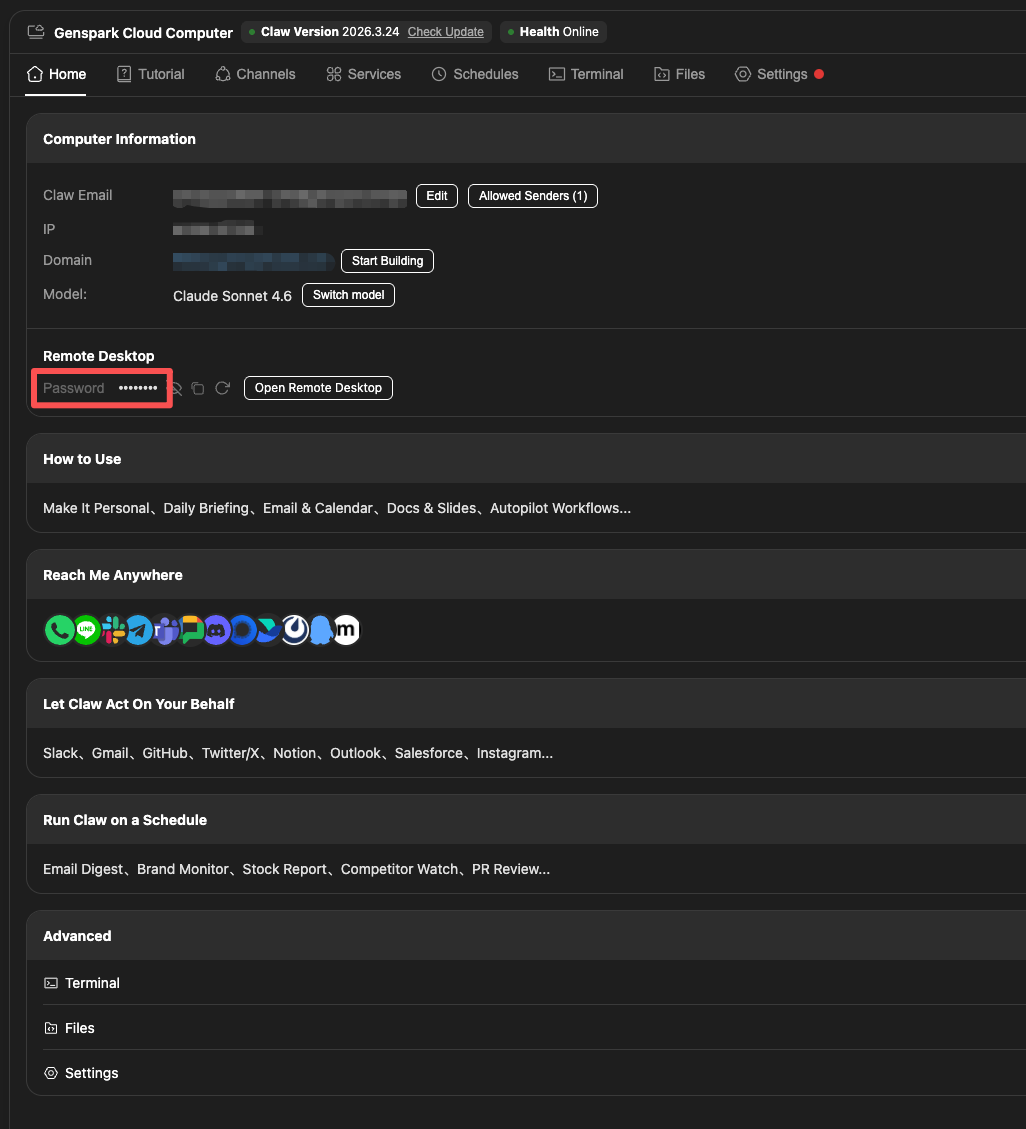
Task: Choose the Telegram channel icon
Action: (x=139, y=630)
